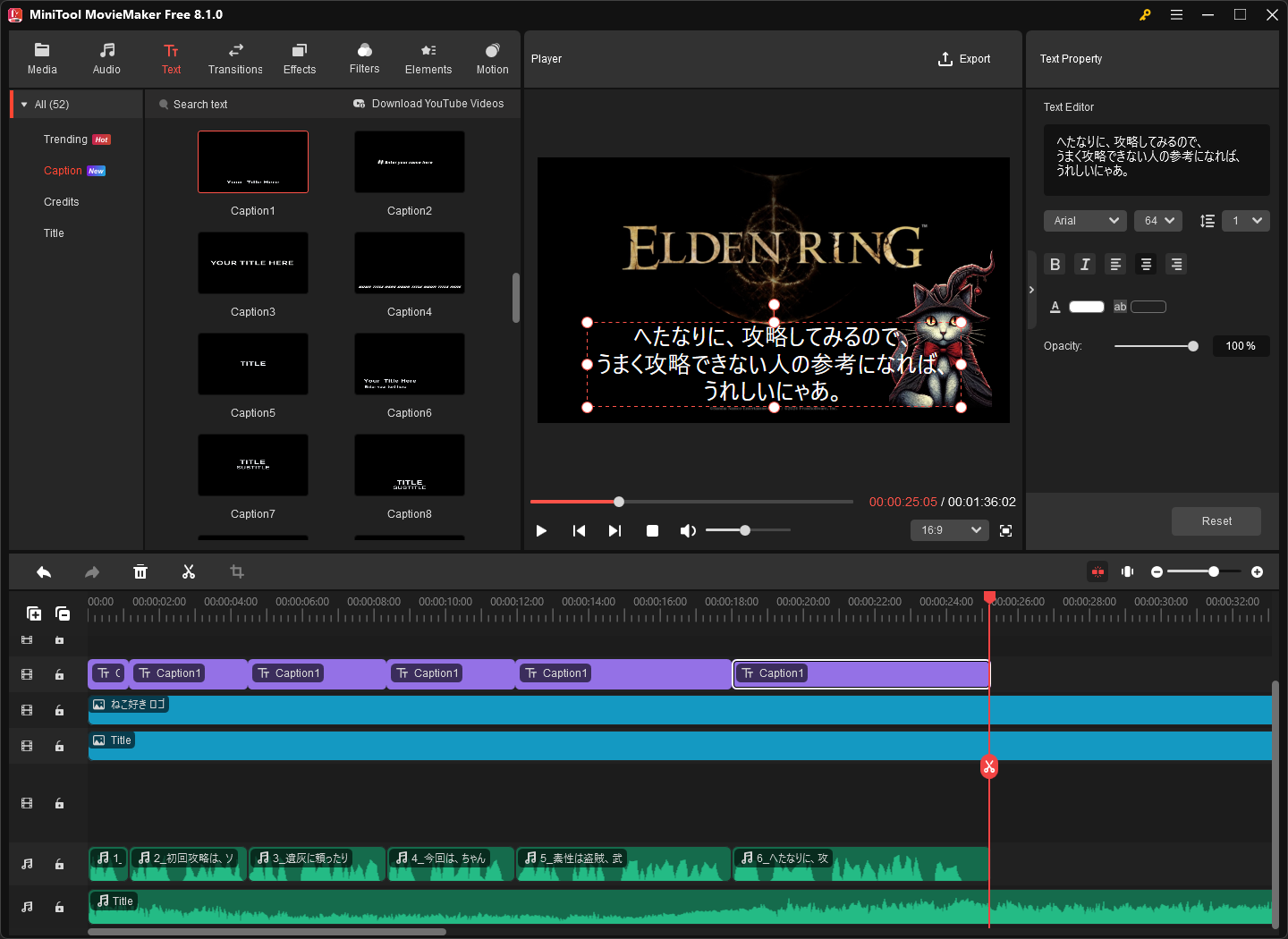The image size is (1288, 939).
Task: Align caption text left
Action: 1116,265
